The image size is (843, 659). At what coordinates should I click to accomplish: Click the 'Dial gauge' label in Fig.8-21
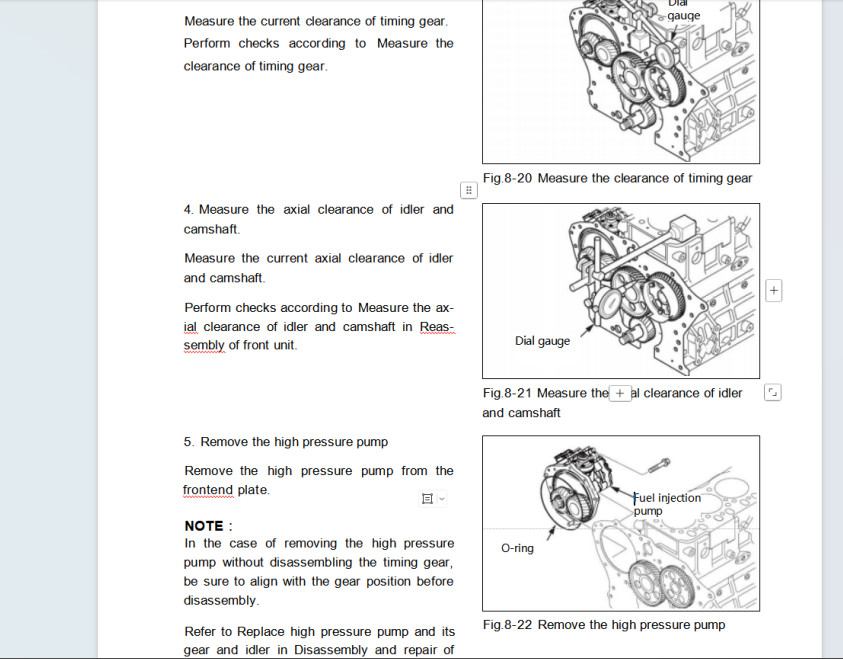pos(542,341)
